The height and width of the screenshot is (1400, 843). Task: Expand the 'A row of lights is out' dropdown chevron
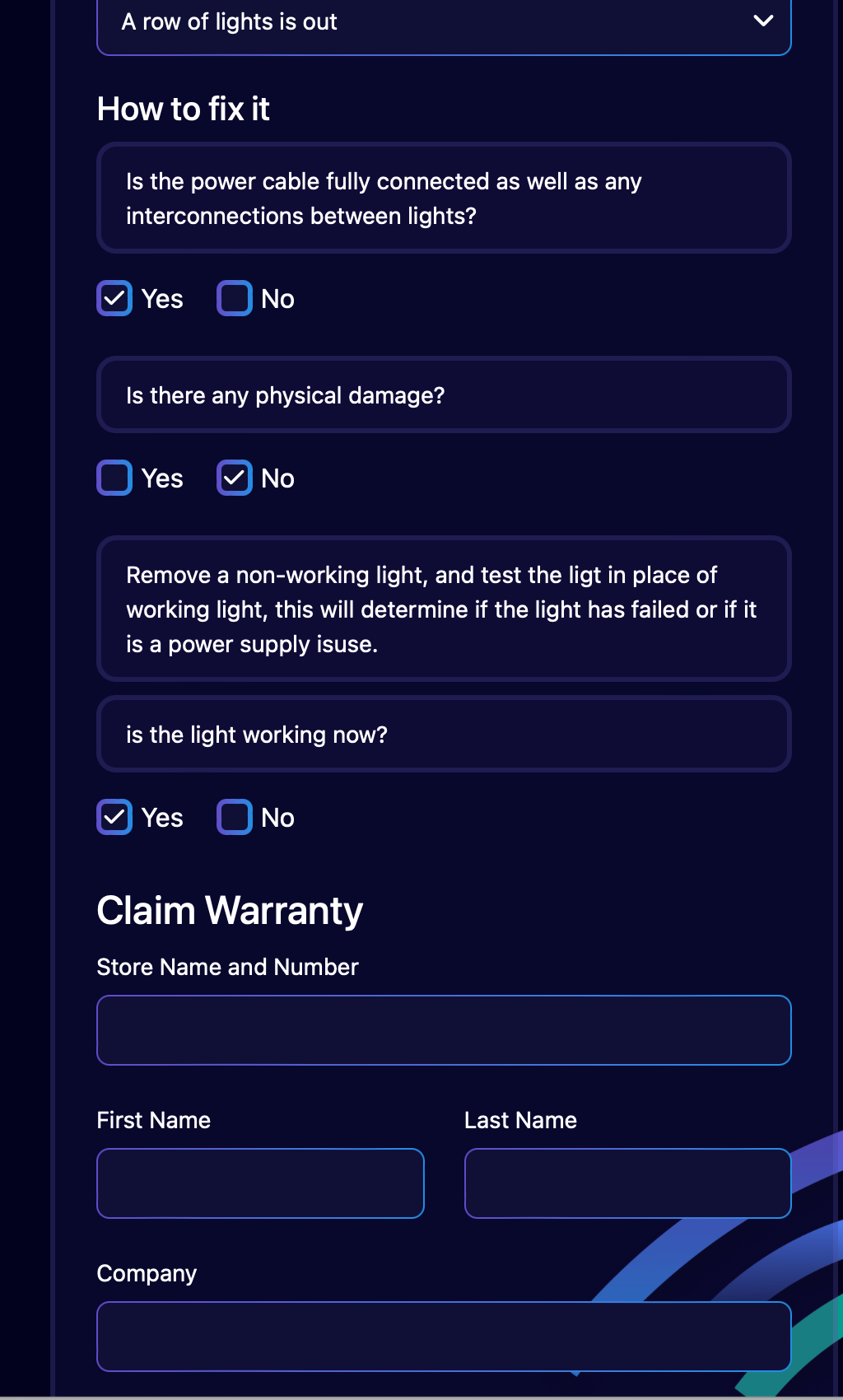(763, 21)
